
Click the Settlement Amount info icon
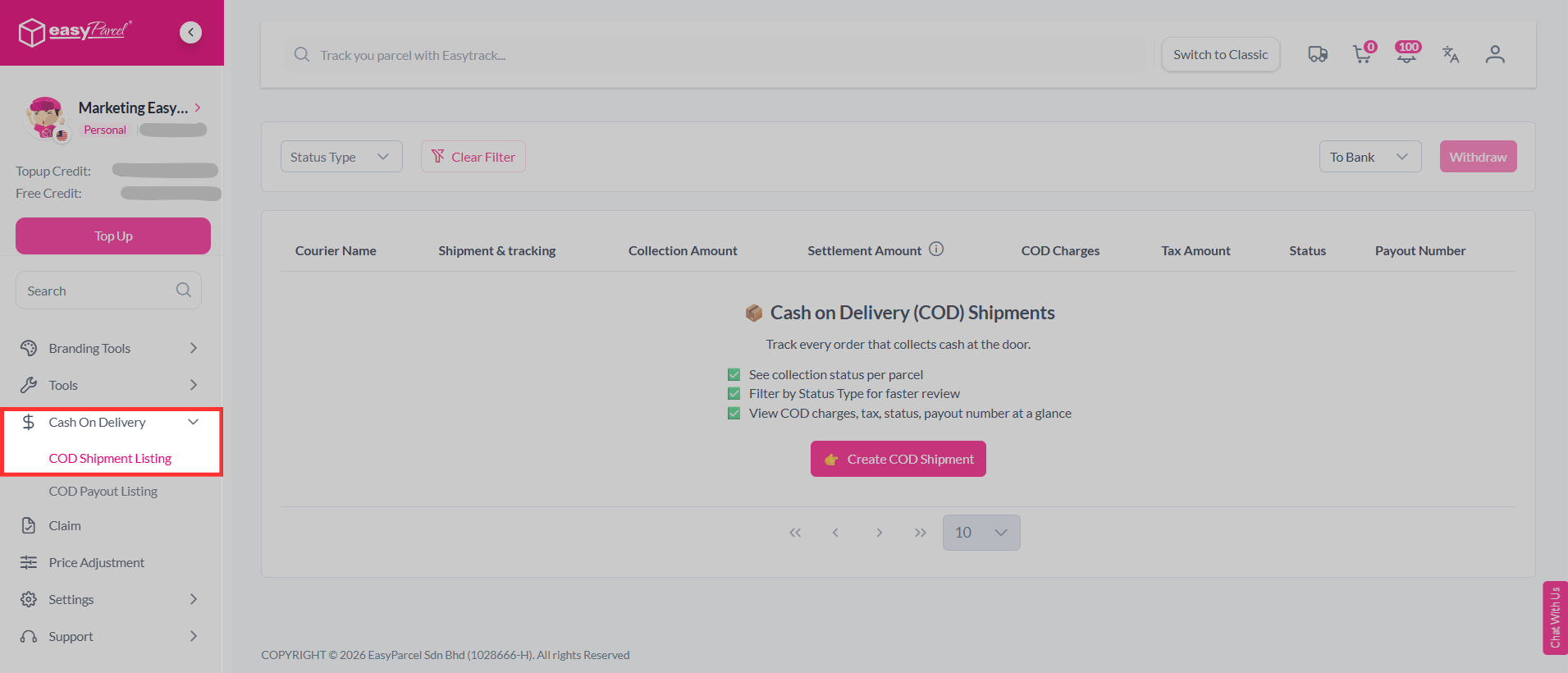[x=936, y=250]
